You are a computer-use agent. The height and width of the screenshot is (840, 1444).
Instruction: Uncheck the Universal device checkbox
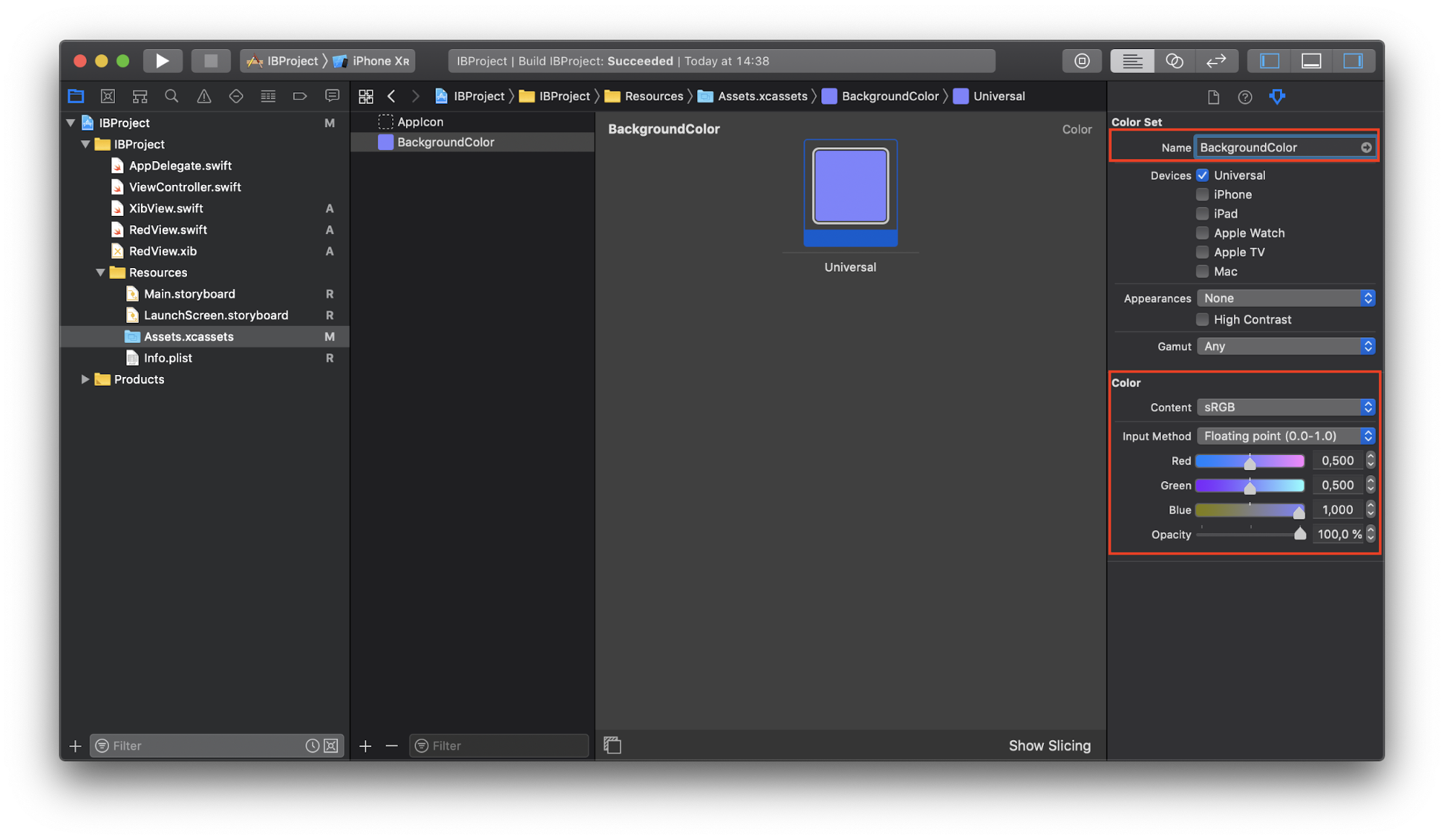(x=1202, y=175)
